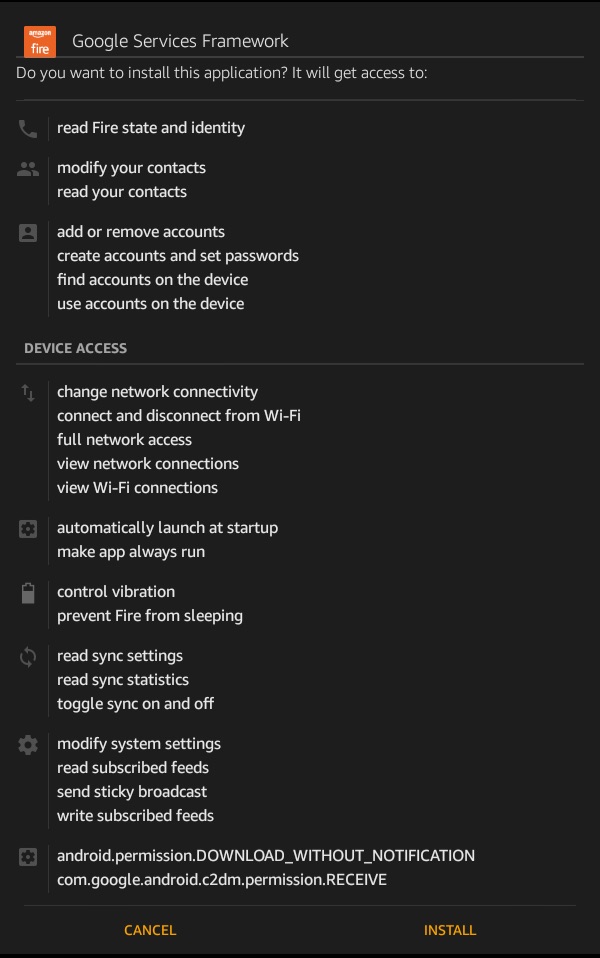Click the gear icon beside modify system settings
The width and height of the screenshot is (600, 958).
(x=28, y=744)
